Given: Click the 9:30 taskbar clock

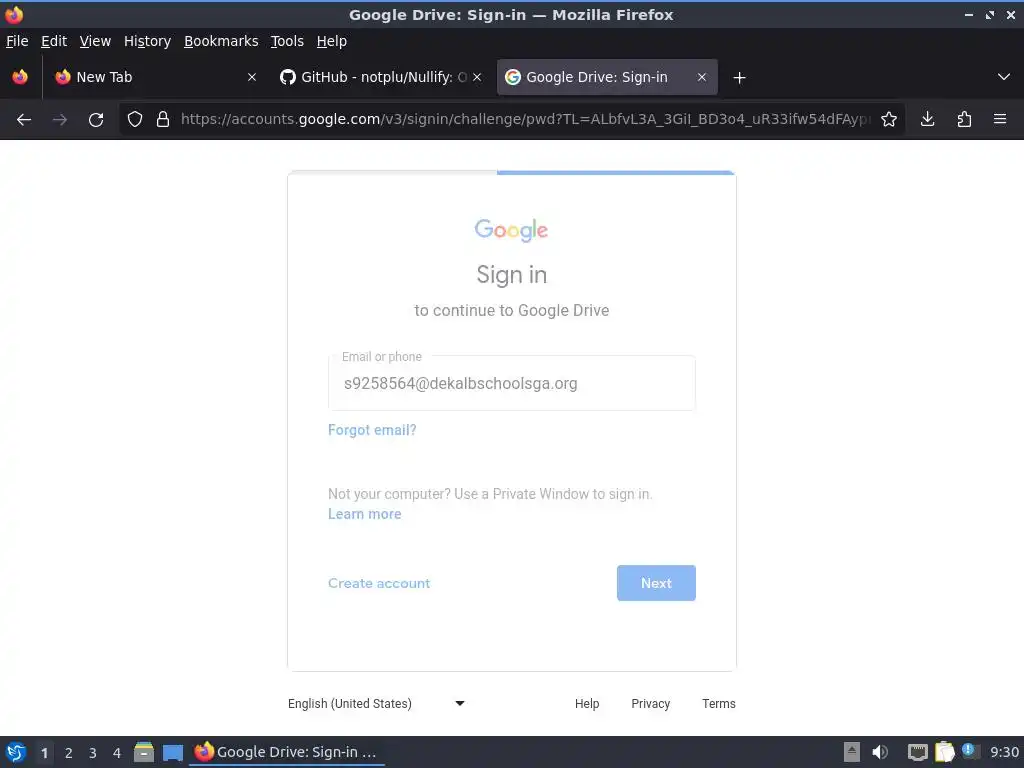Looking at the screenshot, I should 1004,752.
